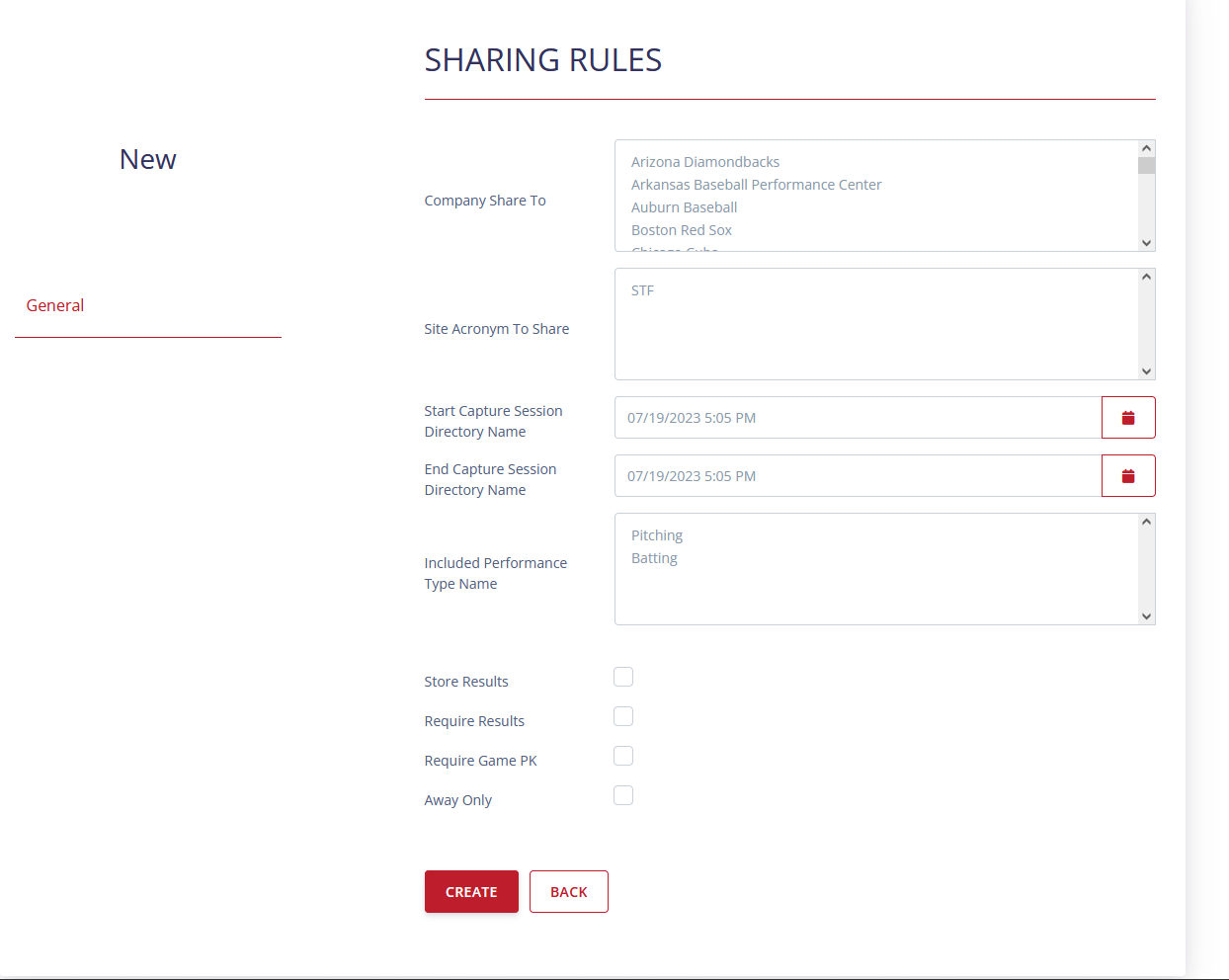Open calendar picker for End Capture Session

1127,476
